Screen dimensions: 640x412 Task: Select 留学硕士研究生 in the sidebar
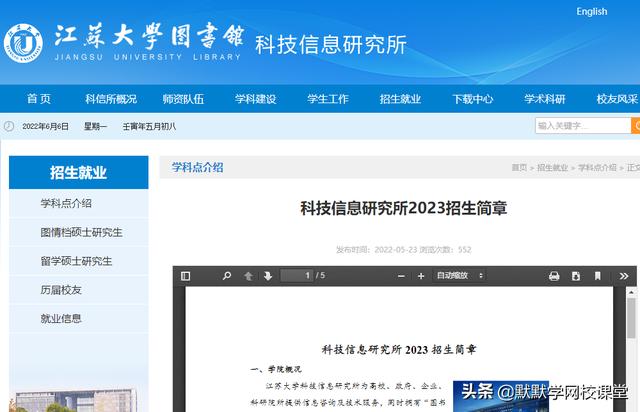[79, 261]
